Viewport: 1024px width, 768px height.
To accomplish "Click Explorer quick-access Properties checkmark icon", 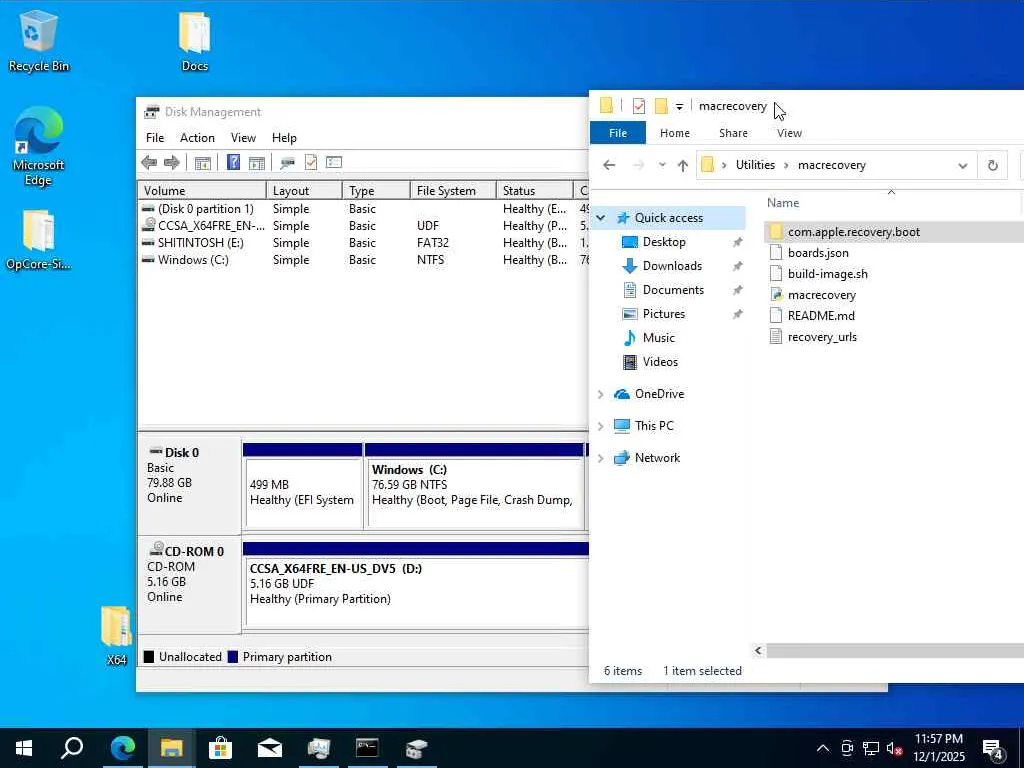I will (639, 106).
